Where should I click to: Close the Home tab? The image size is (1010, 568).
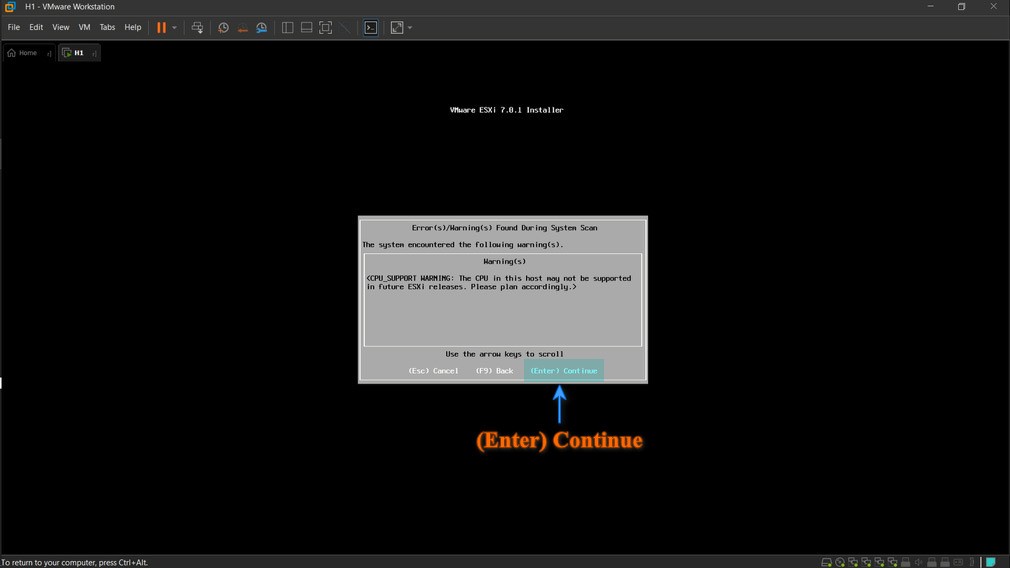tap(49, 53)
